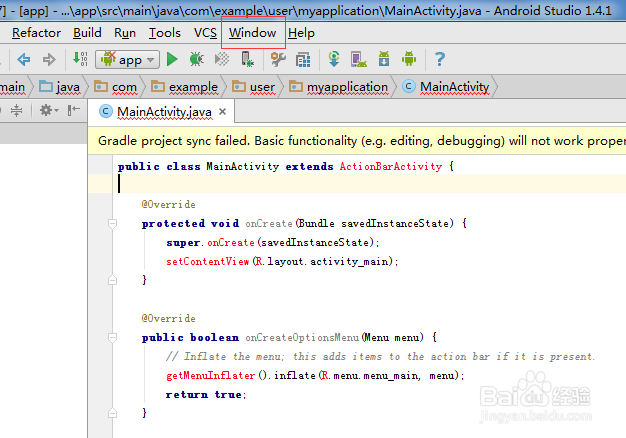Collapse the onCreate method fold marker
Viewport: 626px width, 438px height.
(x=113, y=223)
